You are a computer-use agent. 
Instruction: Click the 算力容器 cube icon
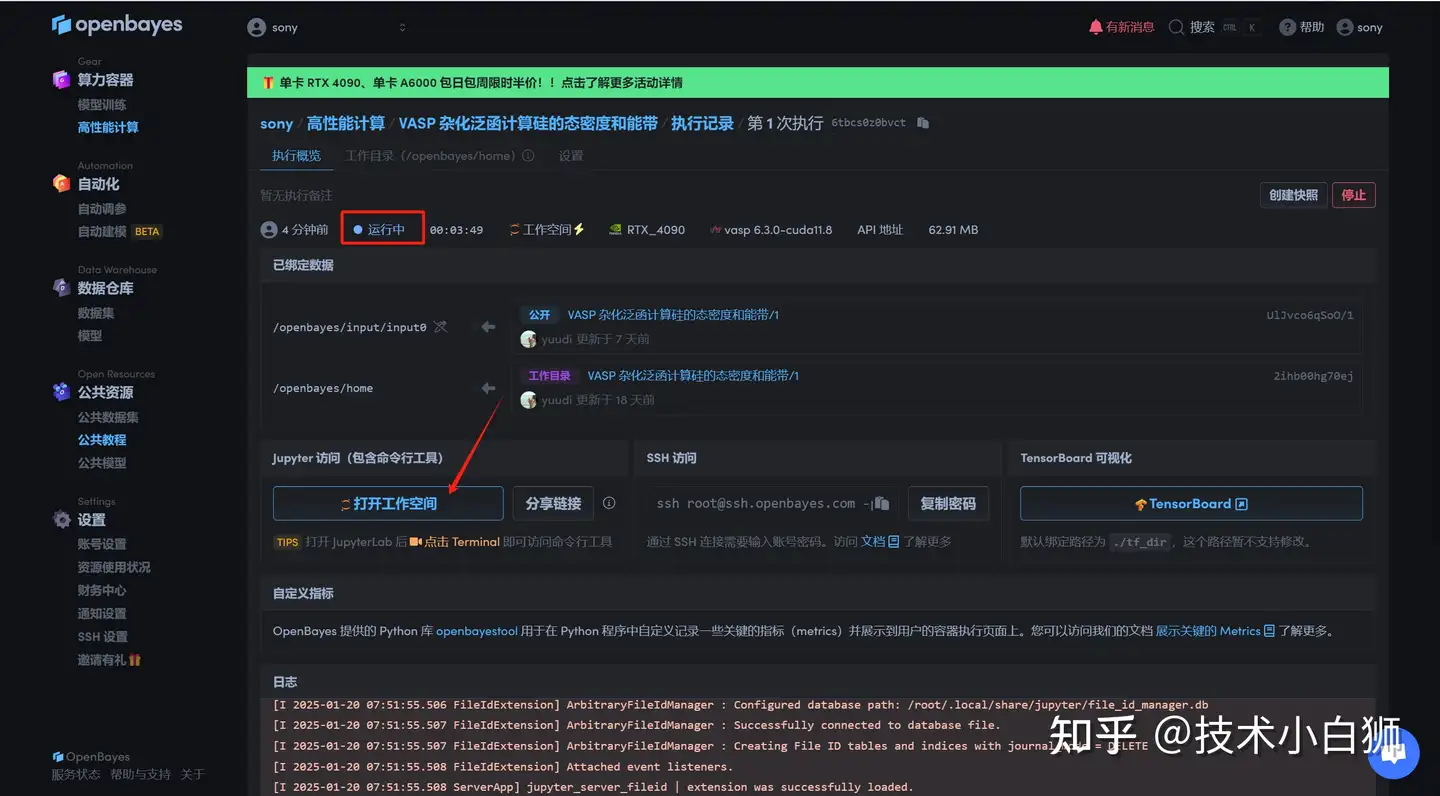pos(62,80)
